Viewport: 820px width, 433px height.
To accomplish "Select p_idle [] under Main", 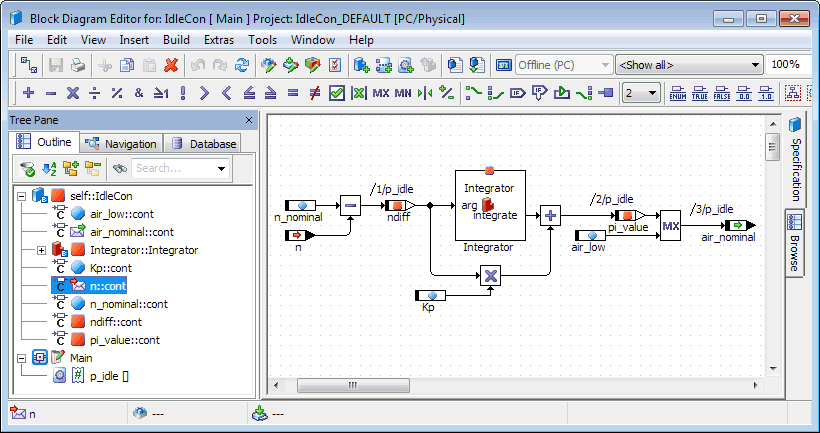I will point(109,376).
